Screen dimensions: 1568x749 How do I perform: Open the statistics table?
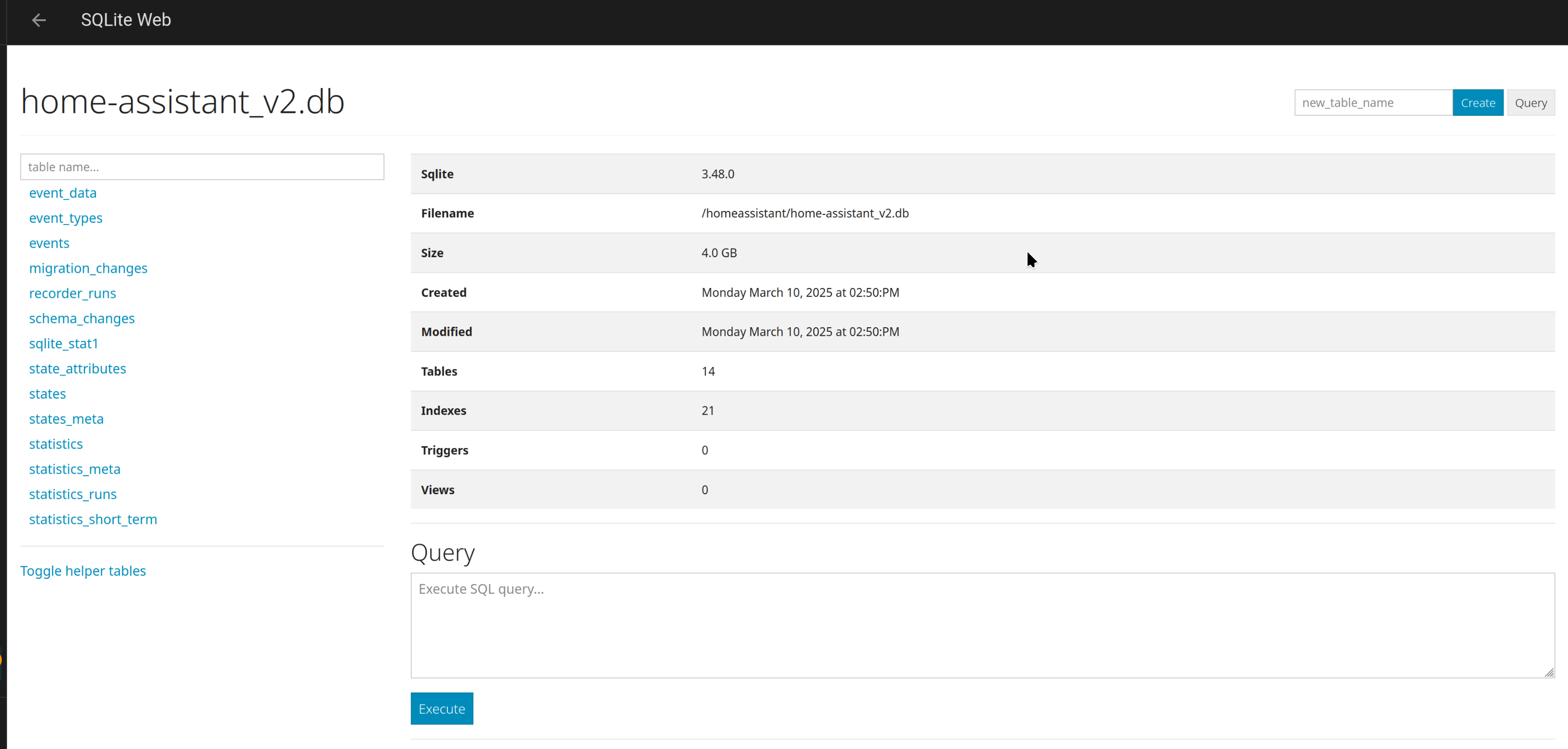tap(56, 444)
